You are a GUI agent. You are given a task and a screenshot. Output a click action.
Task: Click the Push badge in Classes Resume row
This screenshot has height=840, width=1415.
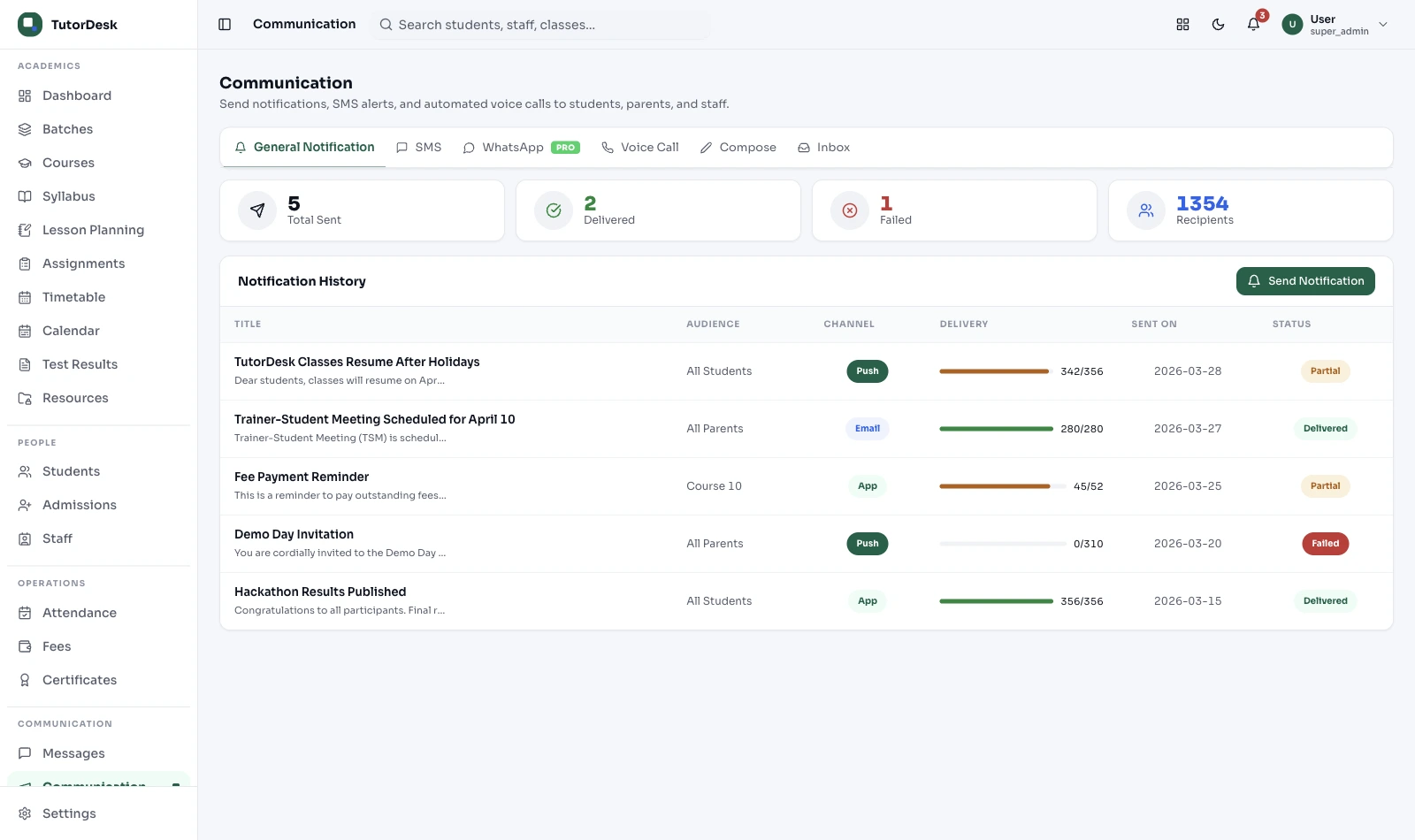868,371
